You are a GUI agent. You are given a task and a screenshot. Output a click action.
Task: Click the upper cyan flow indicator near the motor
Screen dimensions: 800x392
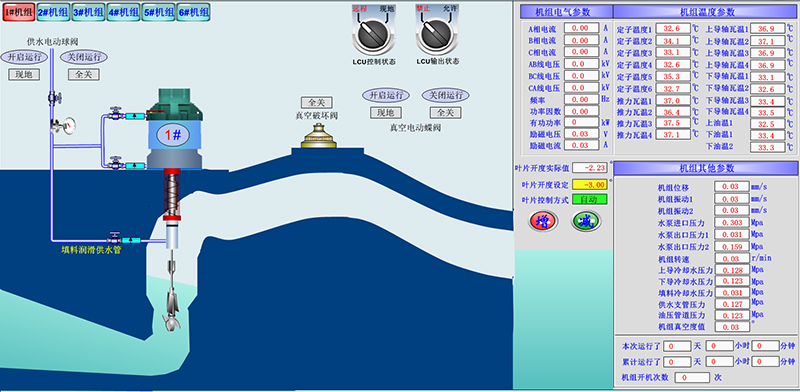[135, 116]
